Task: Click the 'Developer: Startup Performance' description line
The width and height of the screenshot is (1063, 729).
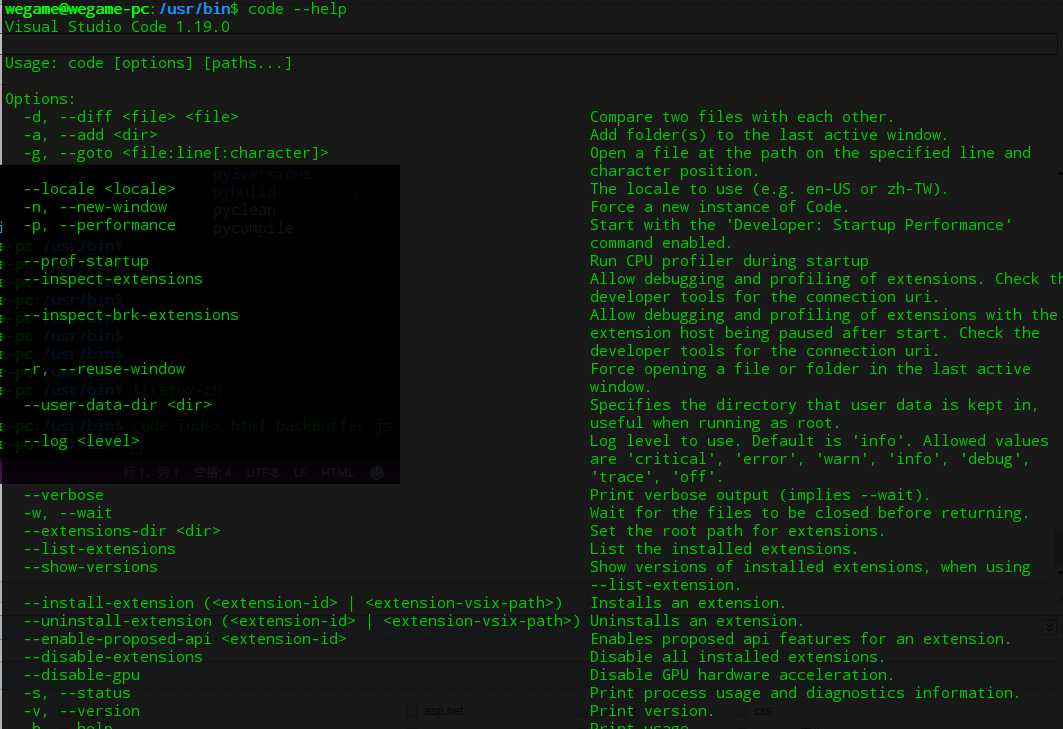Action: click(801, 224)
